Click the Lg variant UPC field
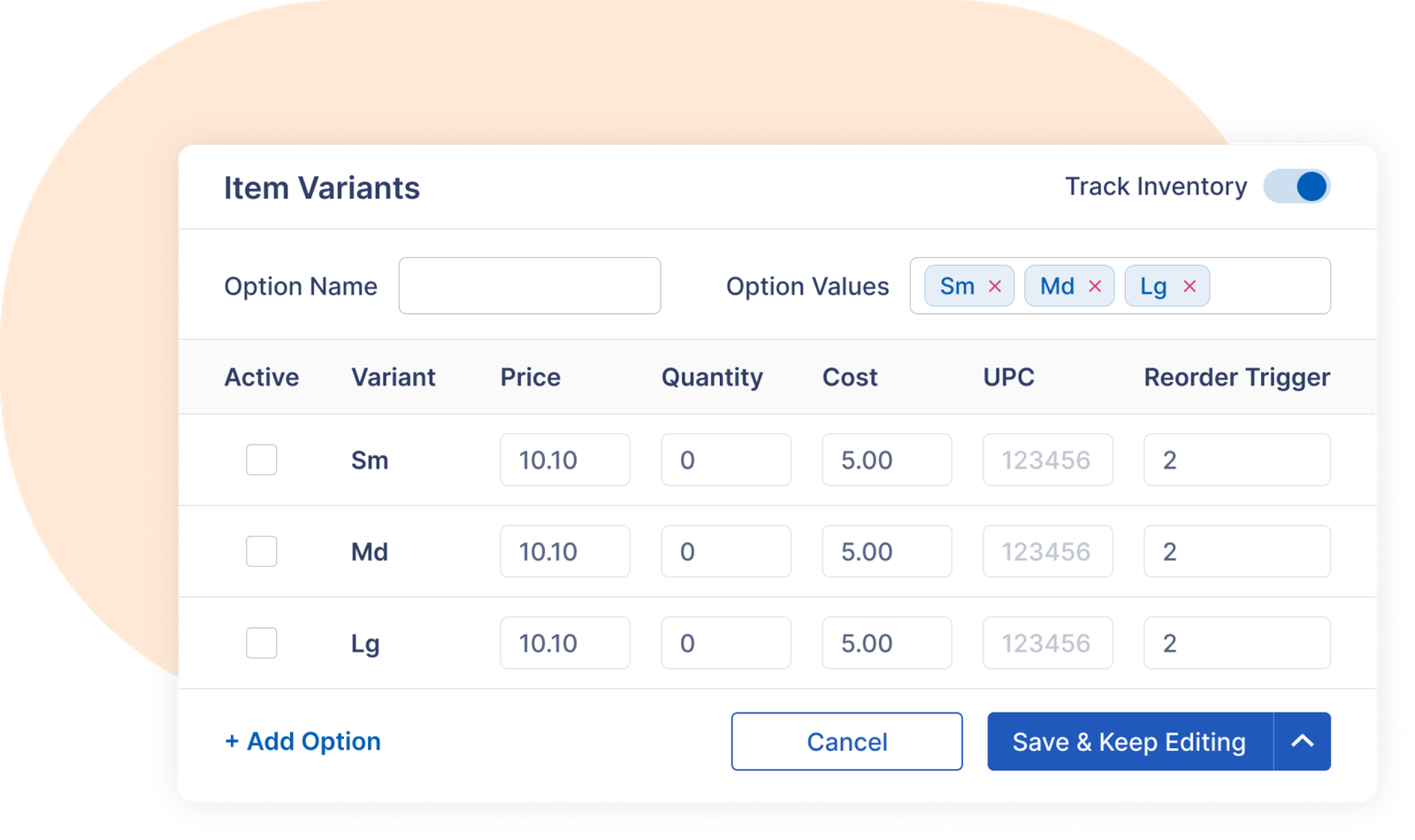Image resolution: width=1415 pixels, height=840 pixels. 1047,643
